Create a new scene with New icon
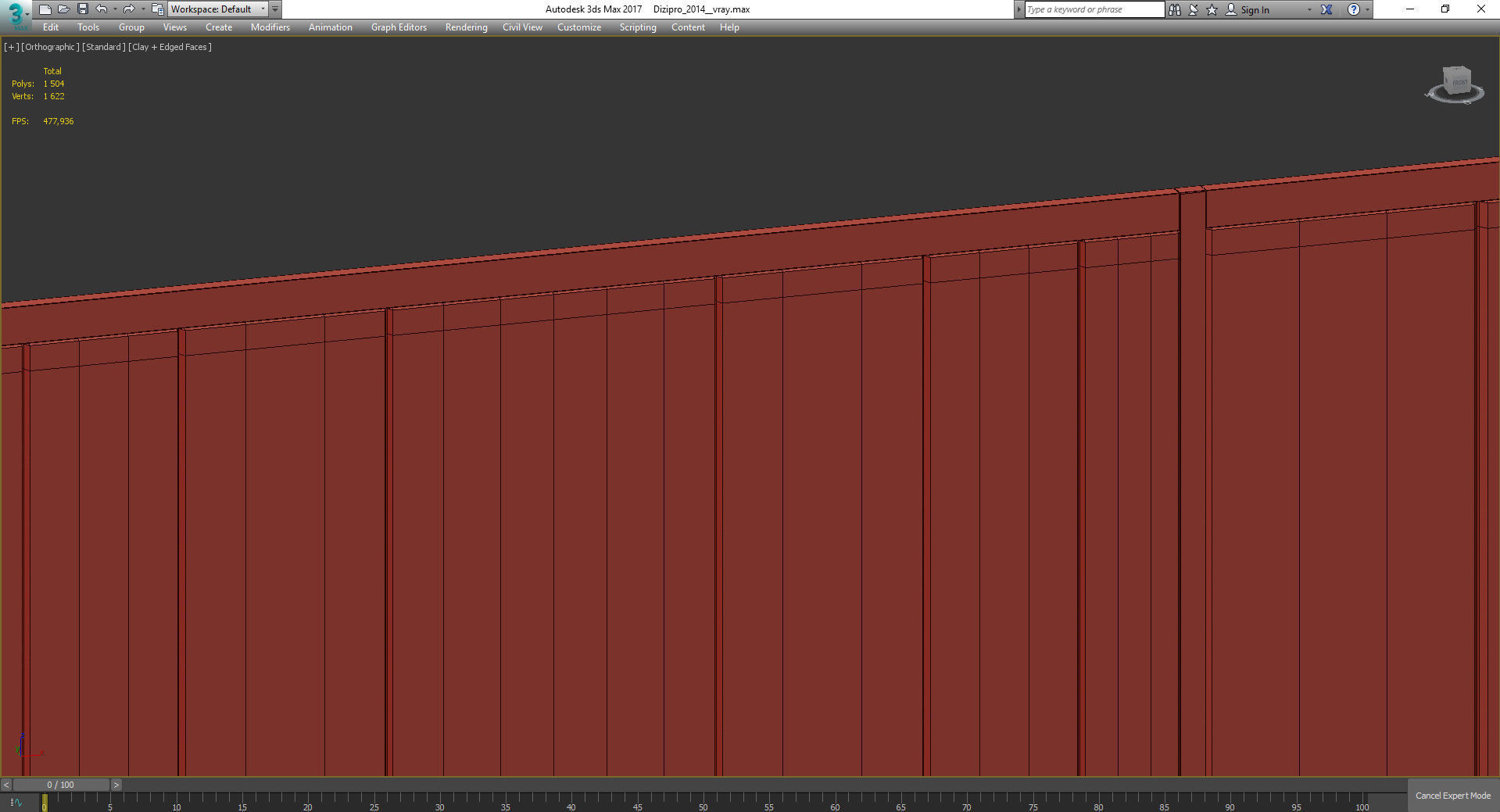 (45, 9)
